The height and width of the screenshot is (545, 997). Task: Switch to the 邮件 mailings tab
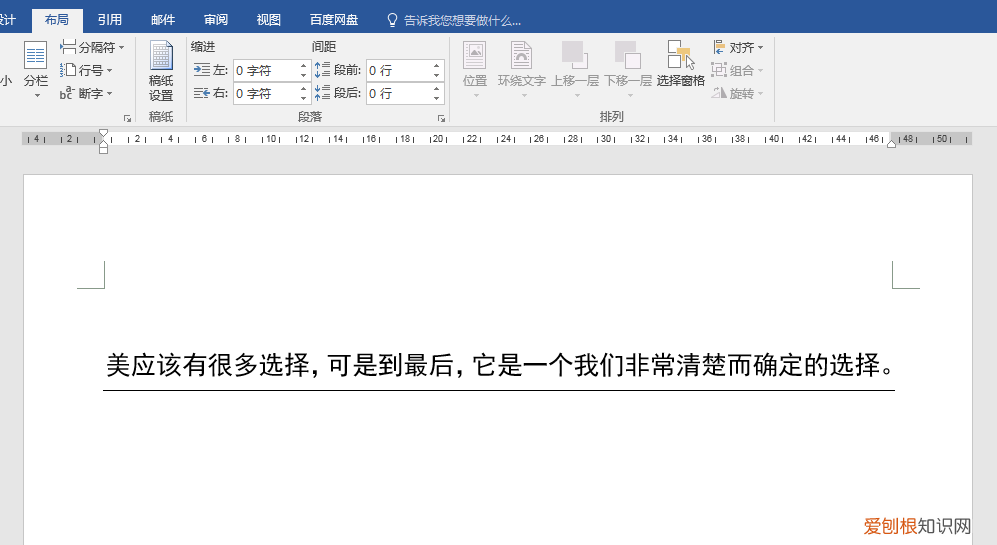163,20
